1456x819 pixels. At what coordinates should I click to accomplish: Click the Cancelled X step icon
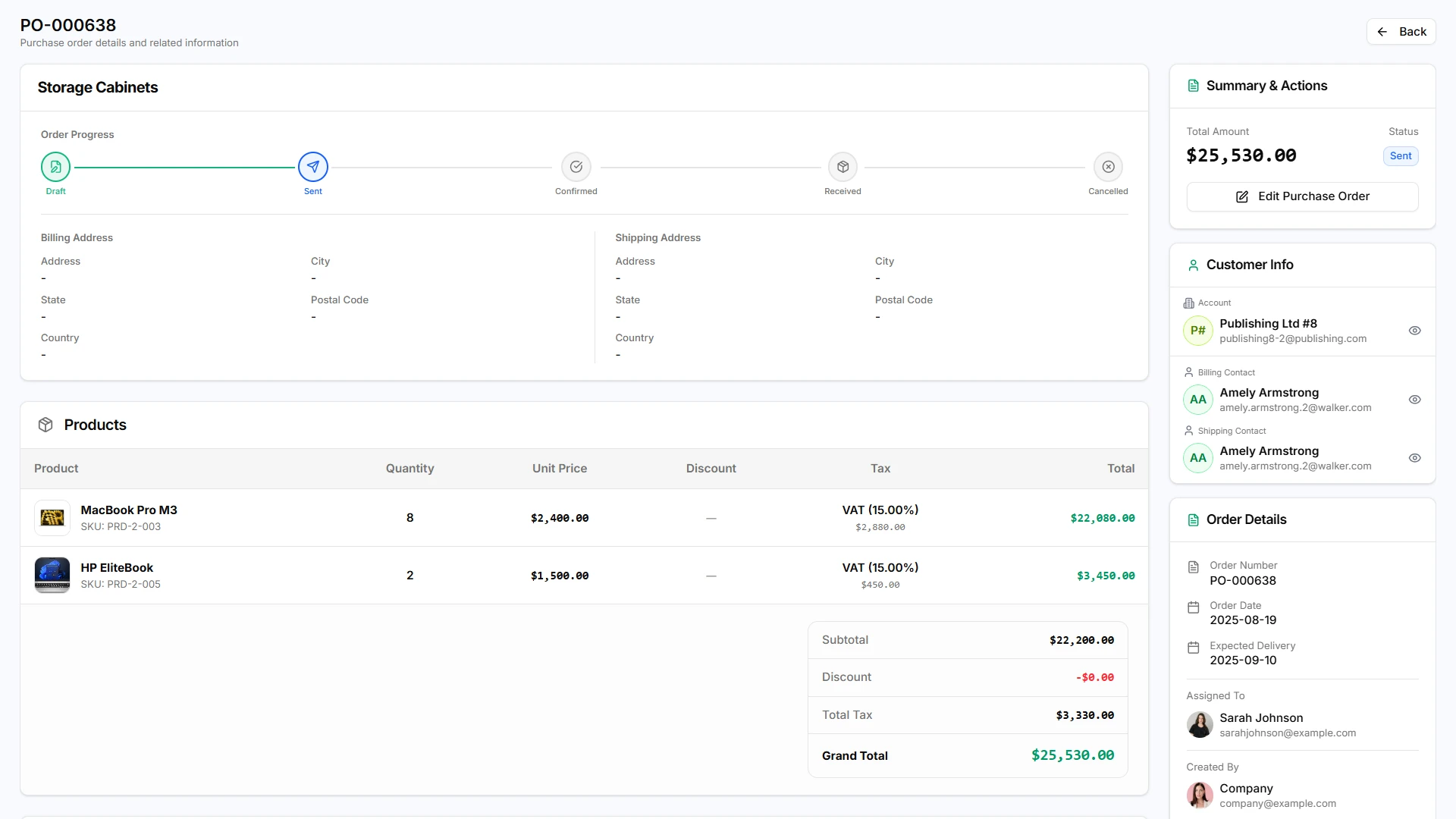click(x=1109, y=167)
